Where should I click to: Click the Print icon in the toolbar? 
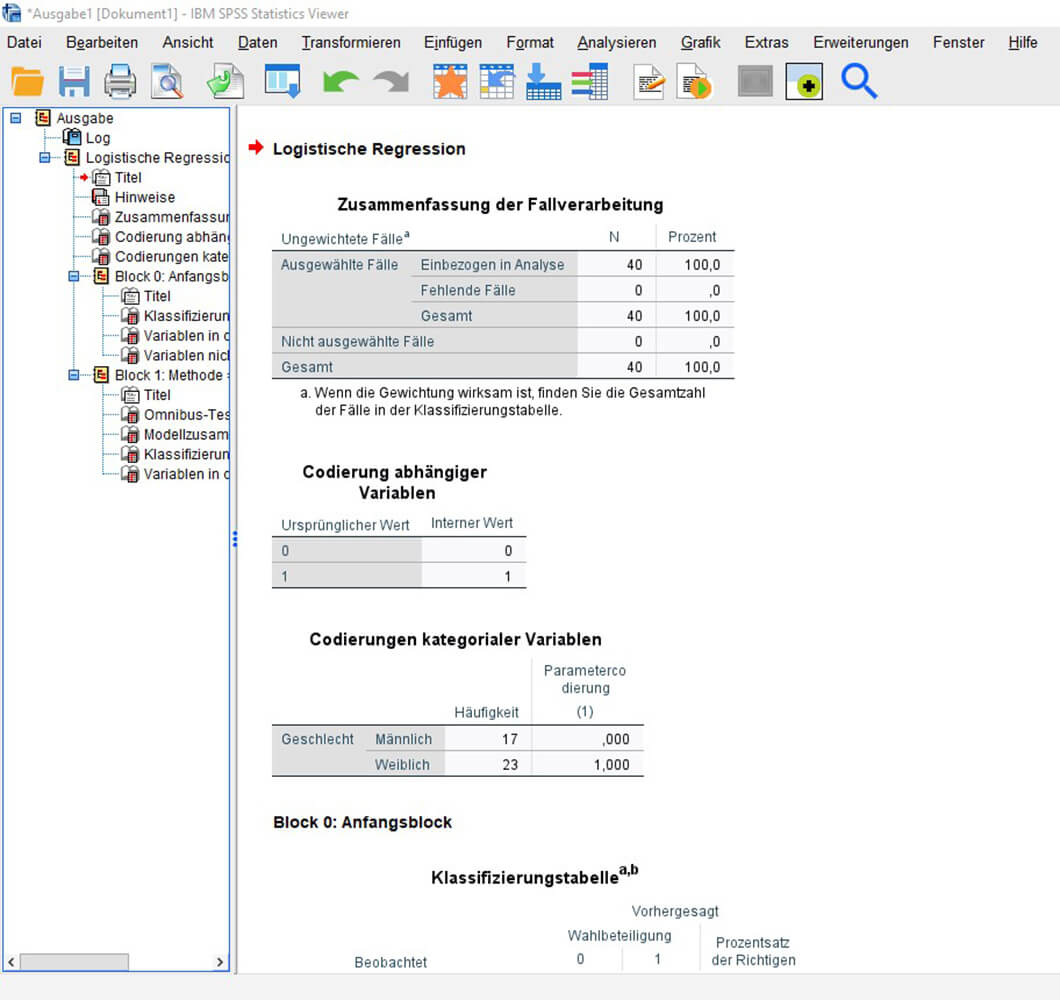click(120, 81)
